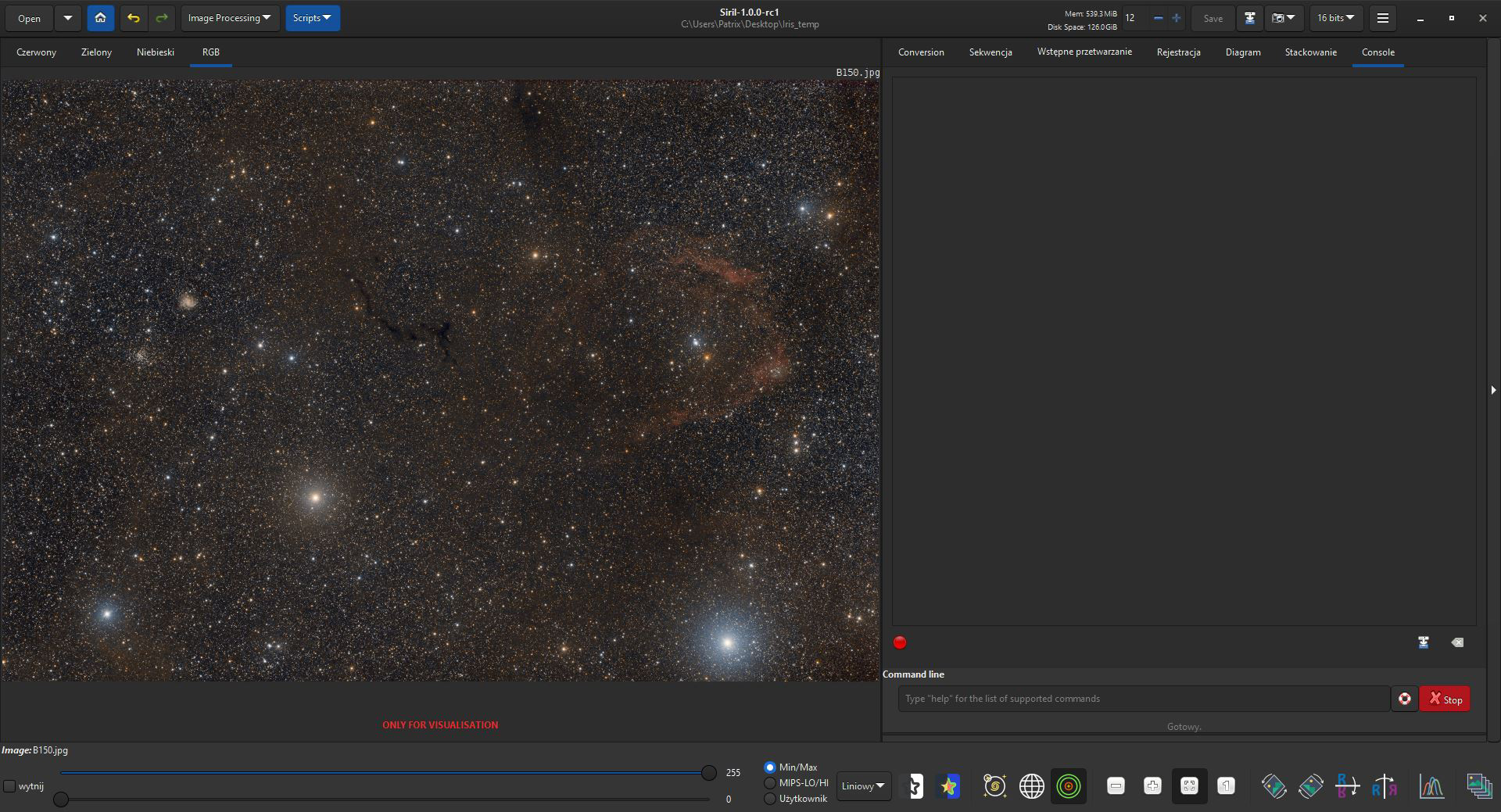Image resolution: width=1501 pixels, height=812 pixels.
Task: Open the Image Processing dropdown menu
Action: pyautogui.click(x=230, y=18)
